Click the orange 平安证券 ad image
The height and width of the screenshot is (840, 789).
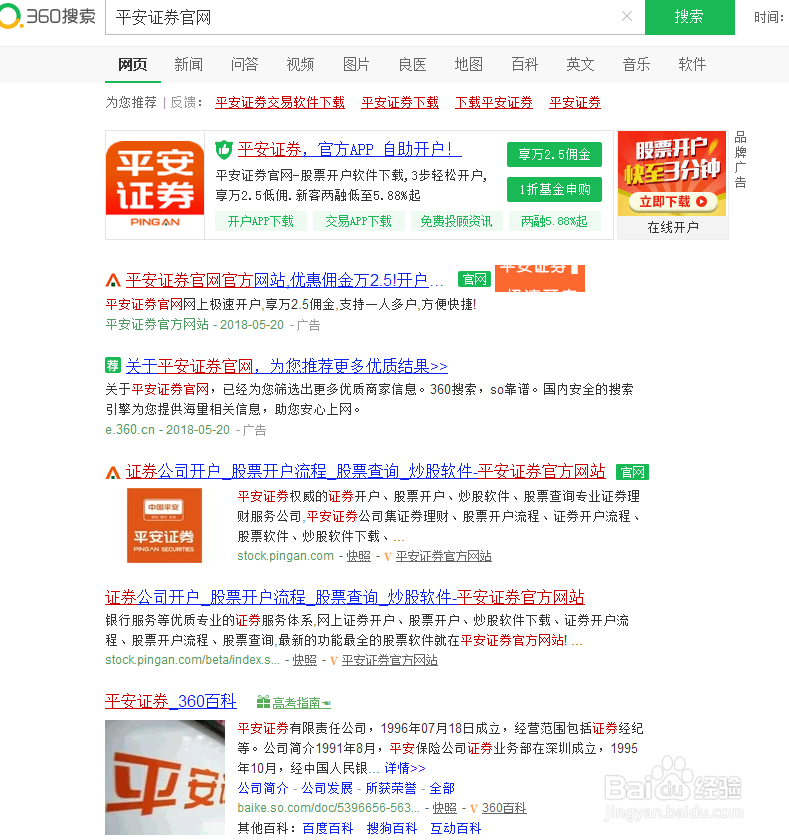click(x=539, y=278)
